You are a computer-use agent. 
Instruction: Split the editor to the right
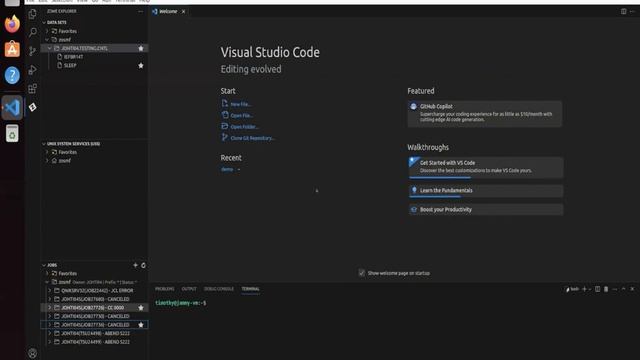click(623, 11)
